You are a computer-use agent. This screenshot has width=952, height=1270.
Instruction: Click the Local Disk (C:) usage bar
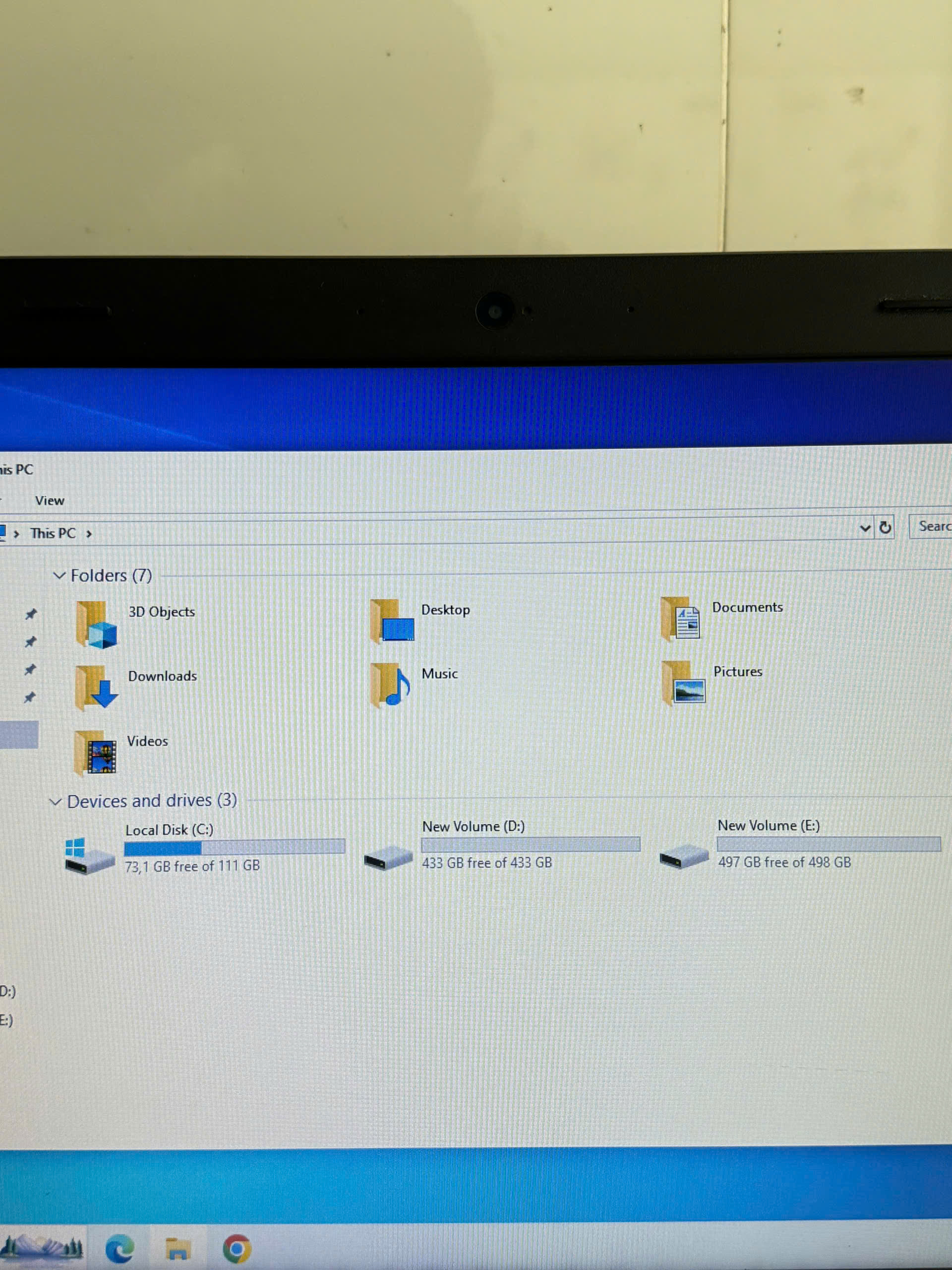click(x=235, y=847)
